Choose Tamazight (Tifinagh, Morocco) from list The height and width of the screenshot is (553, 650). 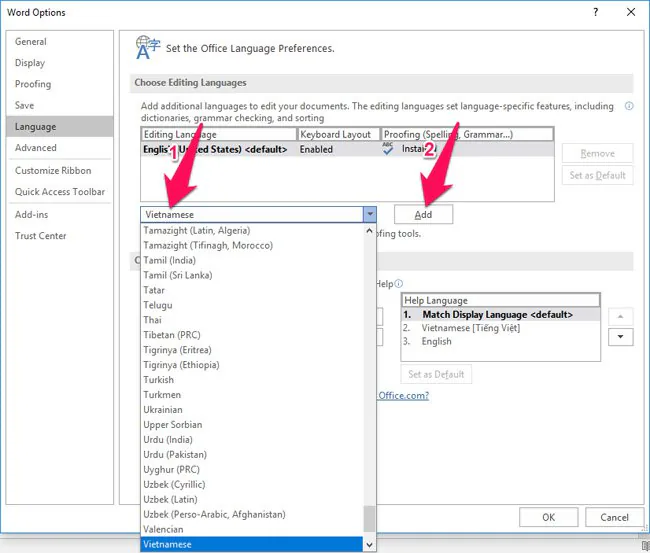tap(252, 245)
